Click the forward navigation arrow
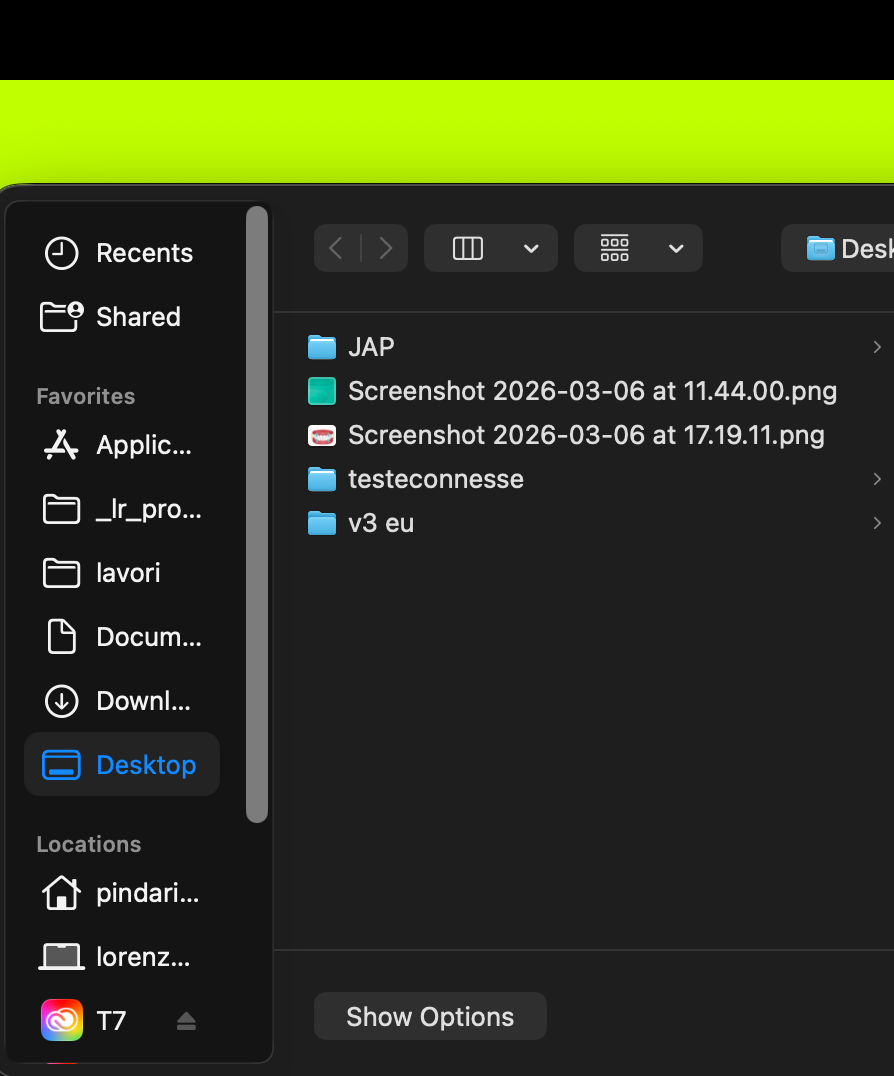The width and height of the screenshot is (894, 1076). [386, 248]
